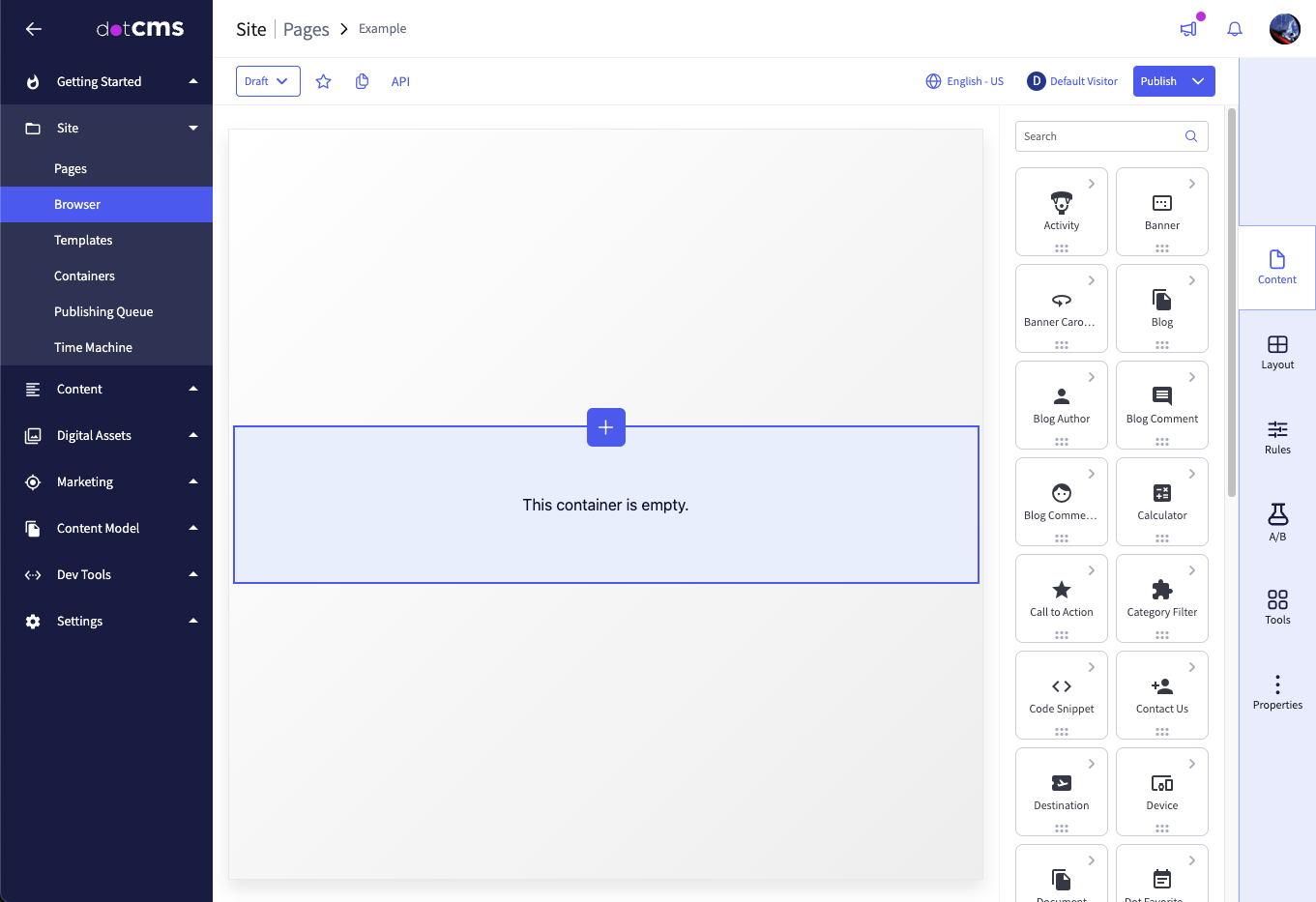Select Templates in the Site menu
The image size is (1316, 902).
(x=83, y=240)
